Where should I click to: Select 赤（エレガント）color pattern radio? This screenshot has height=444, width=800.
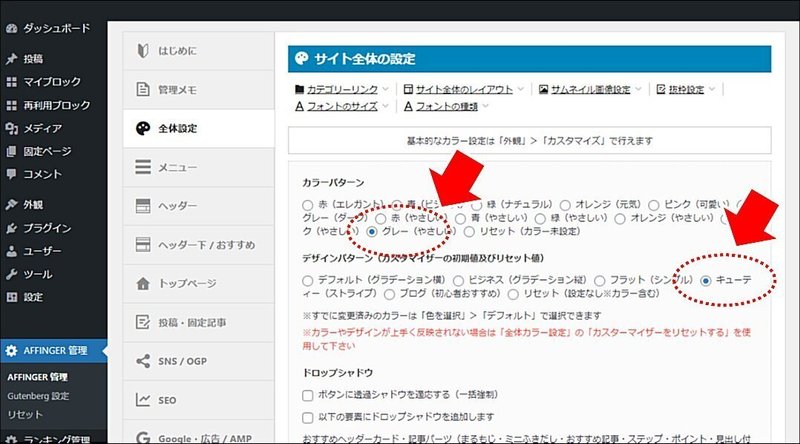307,205
